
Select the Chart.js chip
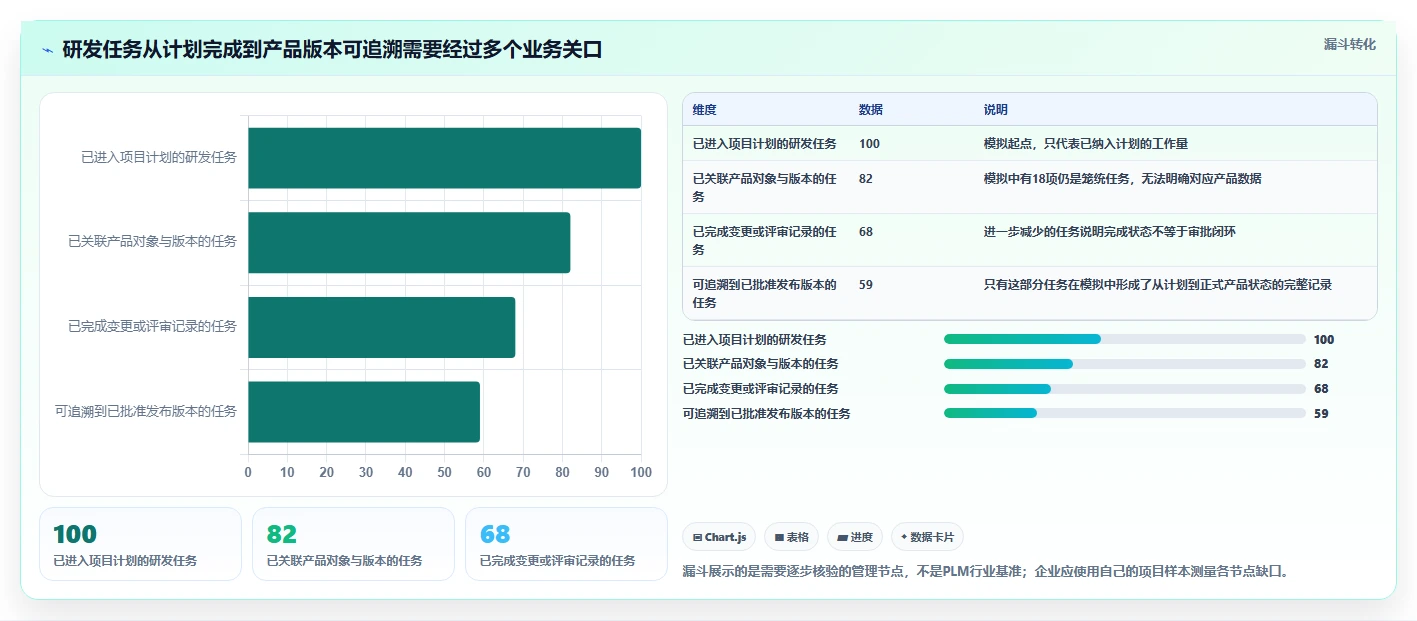click(720, 537)
